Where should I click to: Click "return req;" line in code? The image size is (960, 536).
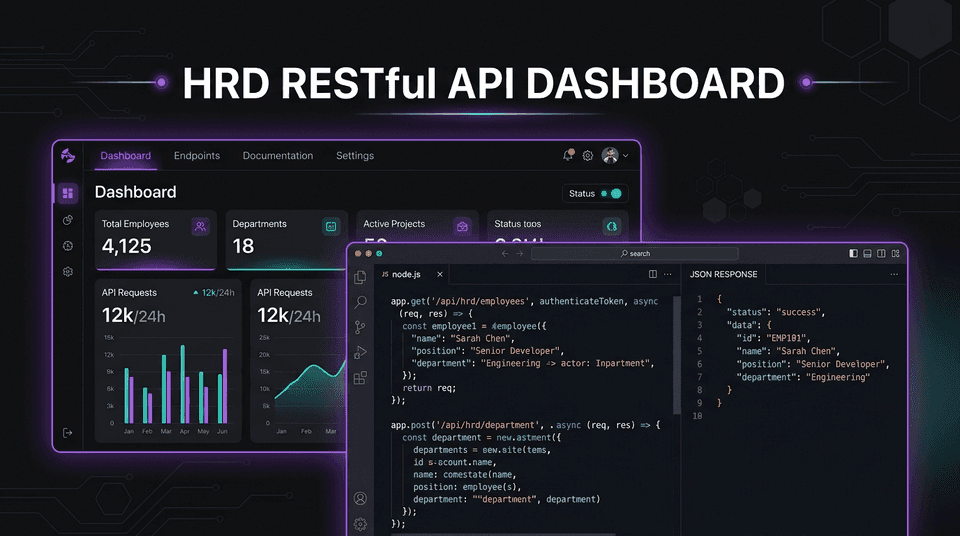(x=429, y=388)
